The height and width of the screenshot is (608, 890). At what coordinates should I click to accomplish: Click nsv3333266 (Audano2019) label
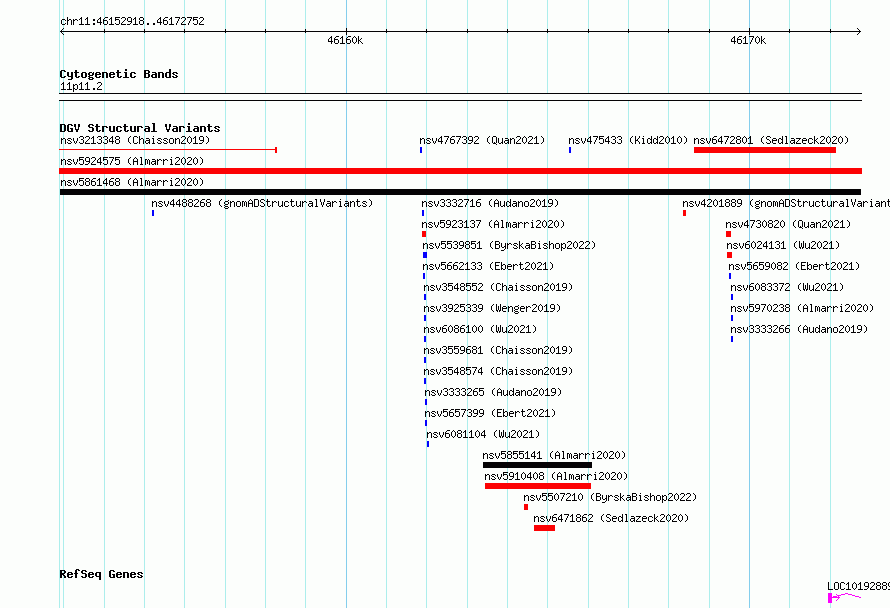799,329
